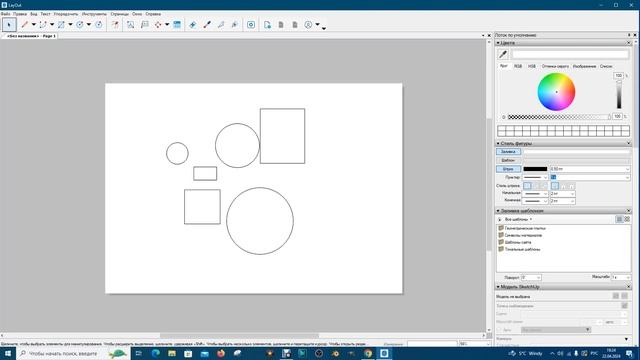Open Arc tool options dropdown arrow
640x360 pixels.
pos(52,24)
